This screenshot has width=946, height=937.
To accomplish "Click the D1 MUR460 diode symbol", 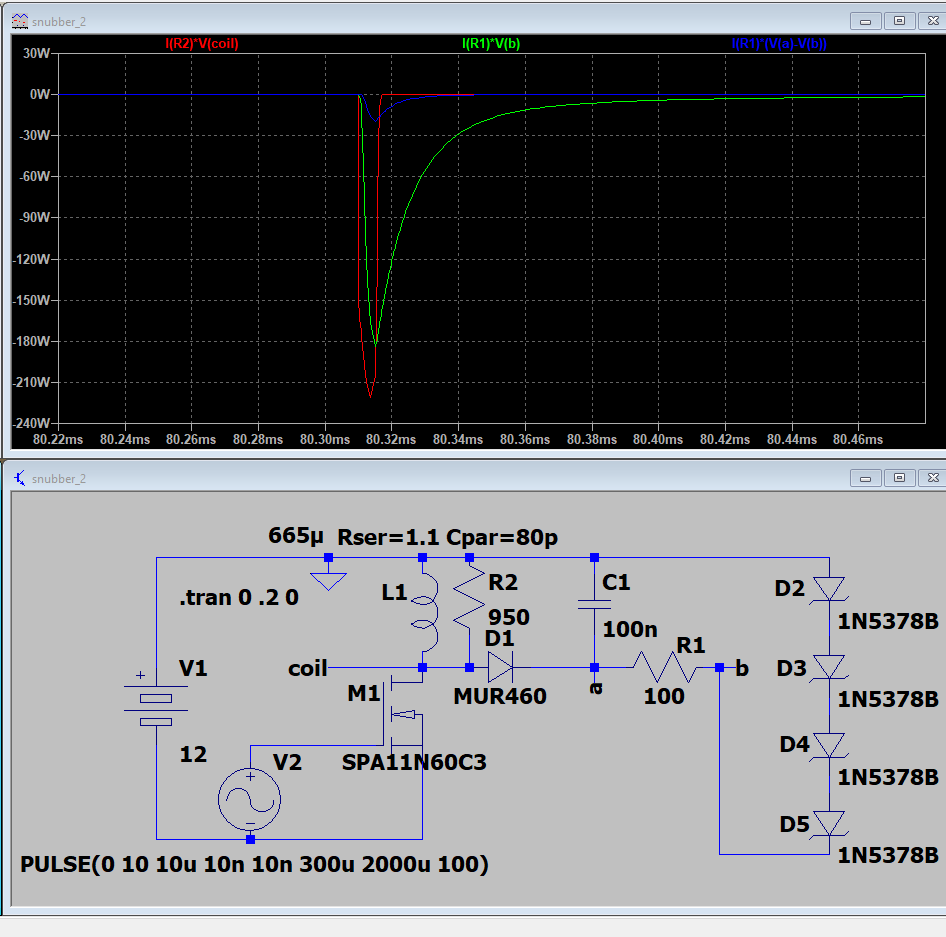I will 499,667.
